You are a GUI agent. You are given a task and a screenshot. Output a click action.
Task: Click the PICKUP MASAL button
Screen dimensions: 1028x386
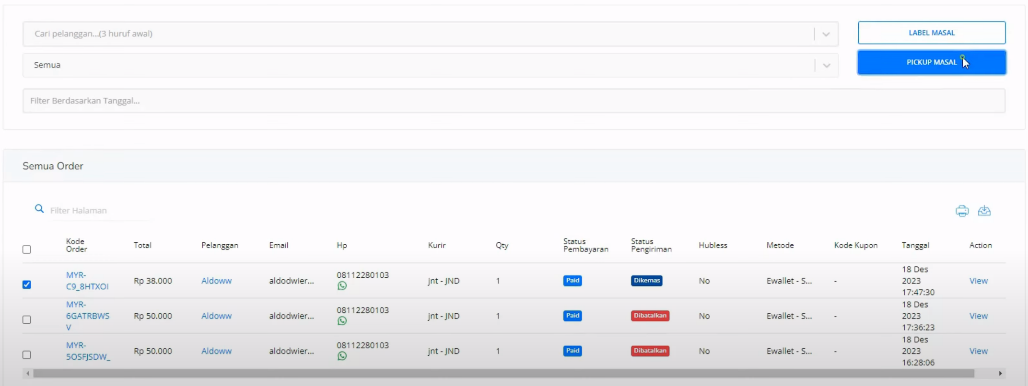pyautogui.click(x=932, y=62)
